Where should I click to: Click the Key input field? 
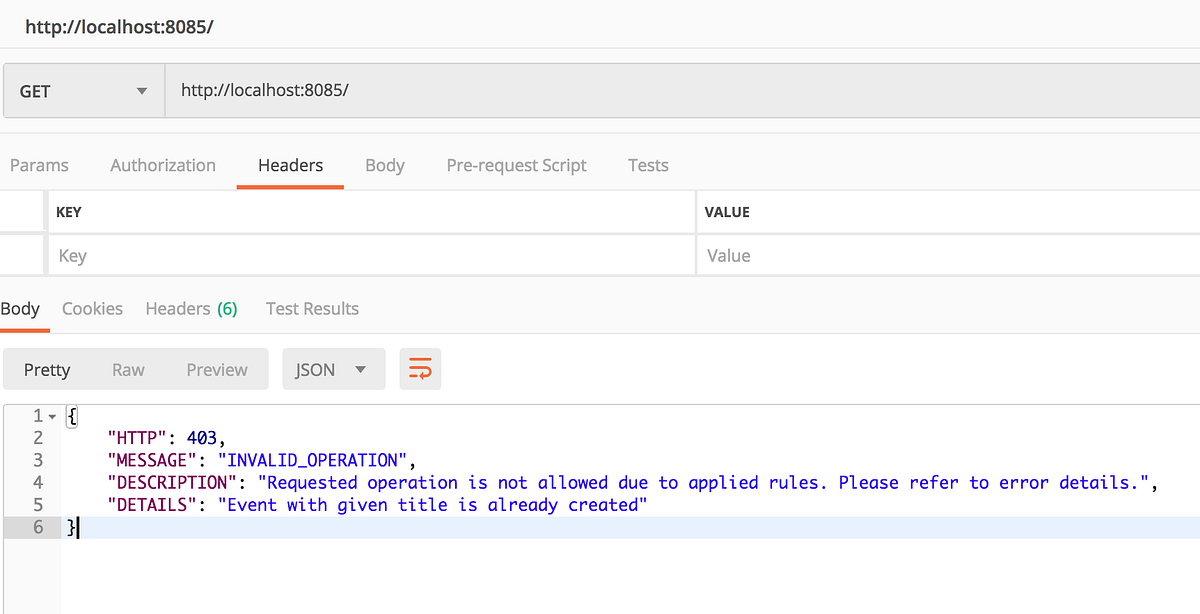(200, 255)
